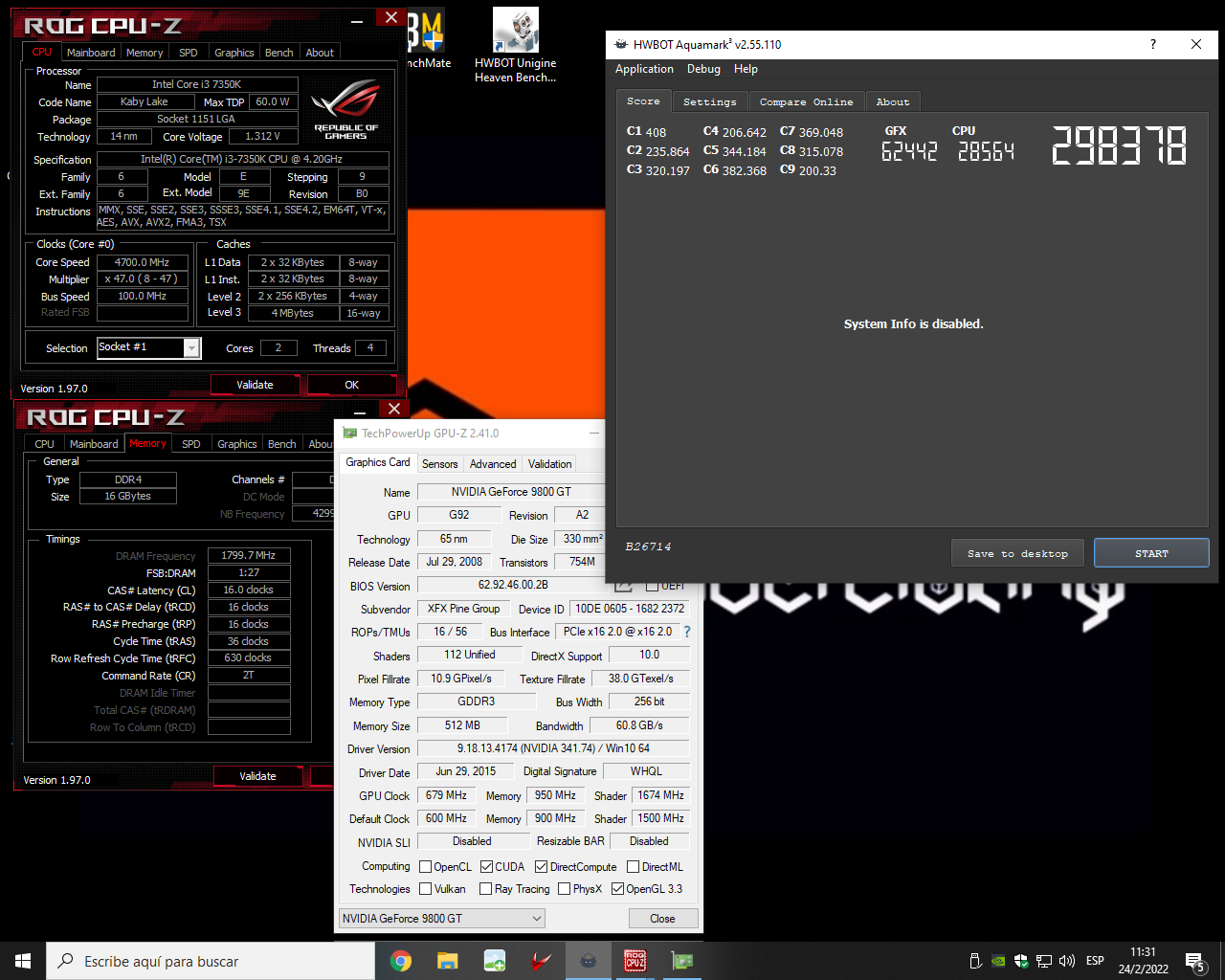Open File Explorer from the taskbar
1225x980 pixels.
tap(448, 961)
